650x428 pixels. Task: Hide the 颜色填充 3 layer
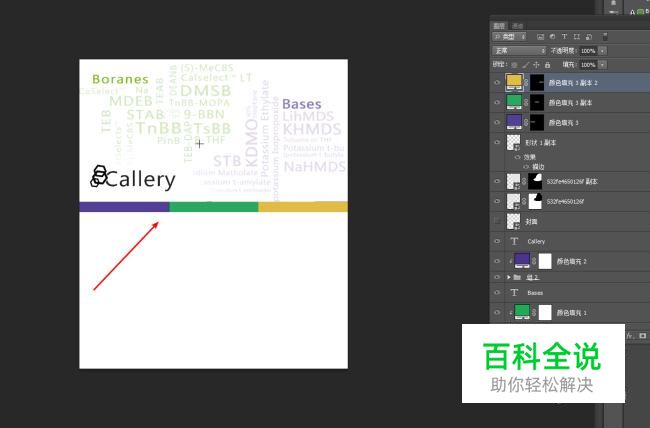pyautogui.click(x=497, y=122)
